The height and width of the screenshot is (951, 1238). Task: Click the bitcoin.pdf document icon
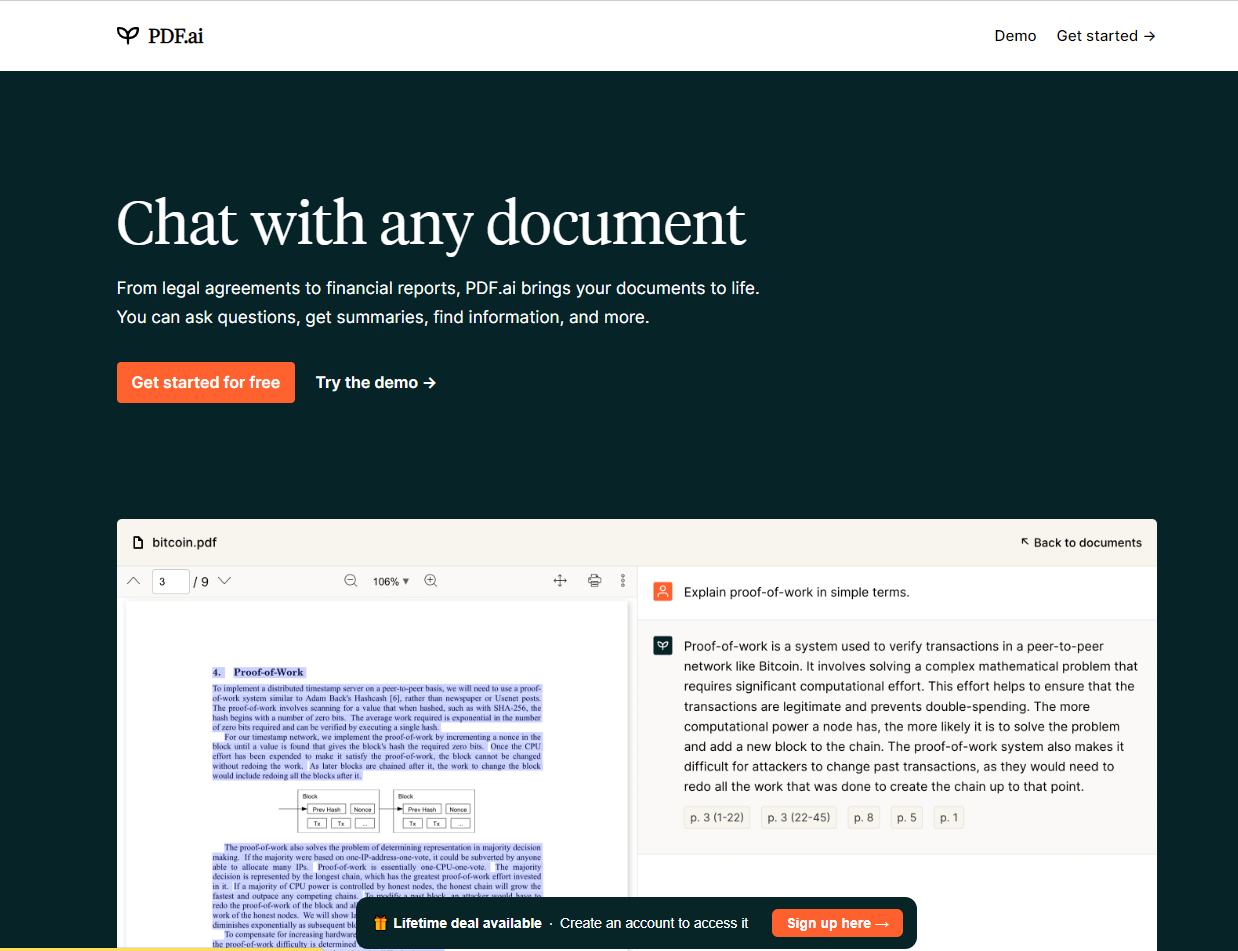tap(138, 542)
